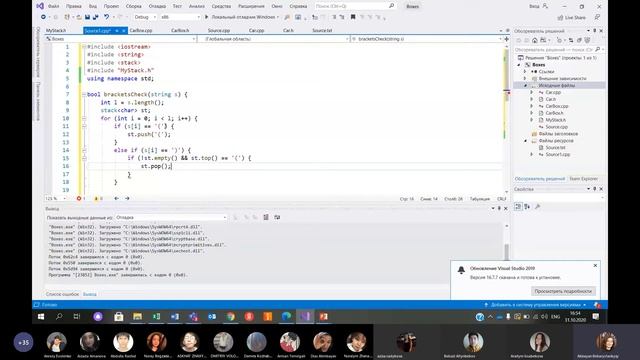
Task: Open the bracketsCheck member navigation dropdown
Action: point(427,39)
